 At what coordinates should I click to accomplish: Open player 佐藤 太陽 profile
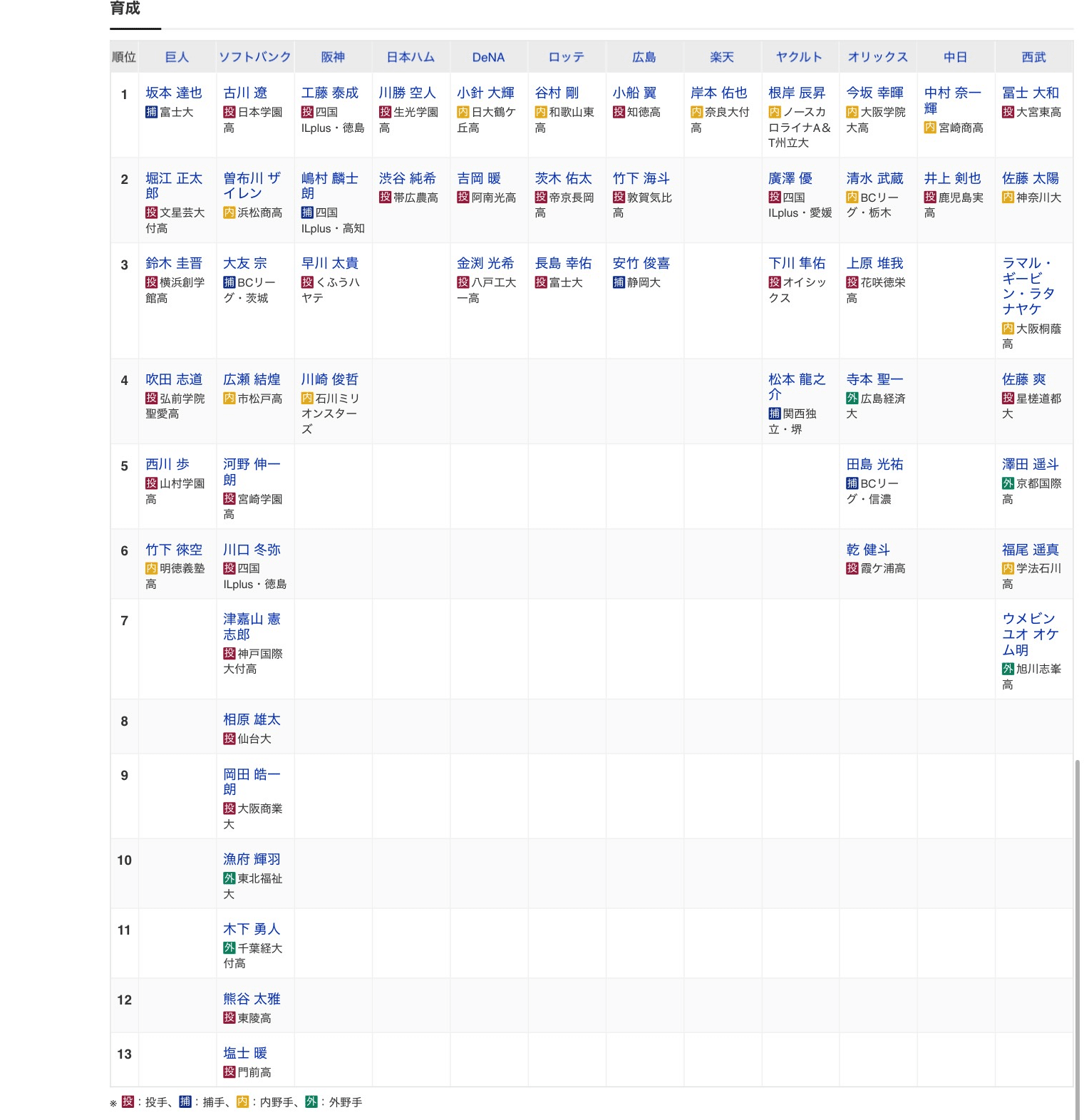[x=1031, y=178]
